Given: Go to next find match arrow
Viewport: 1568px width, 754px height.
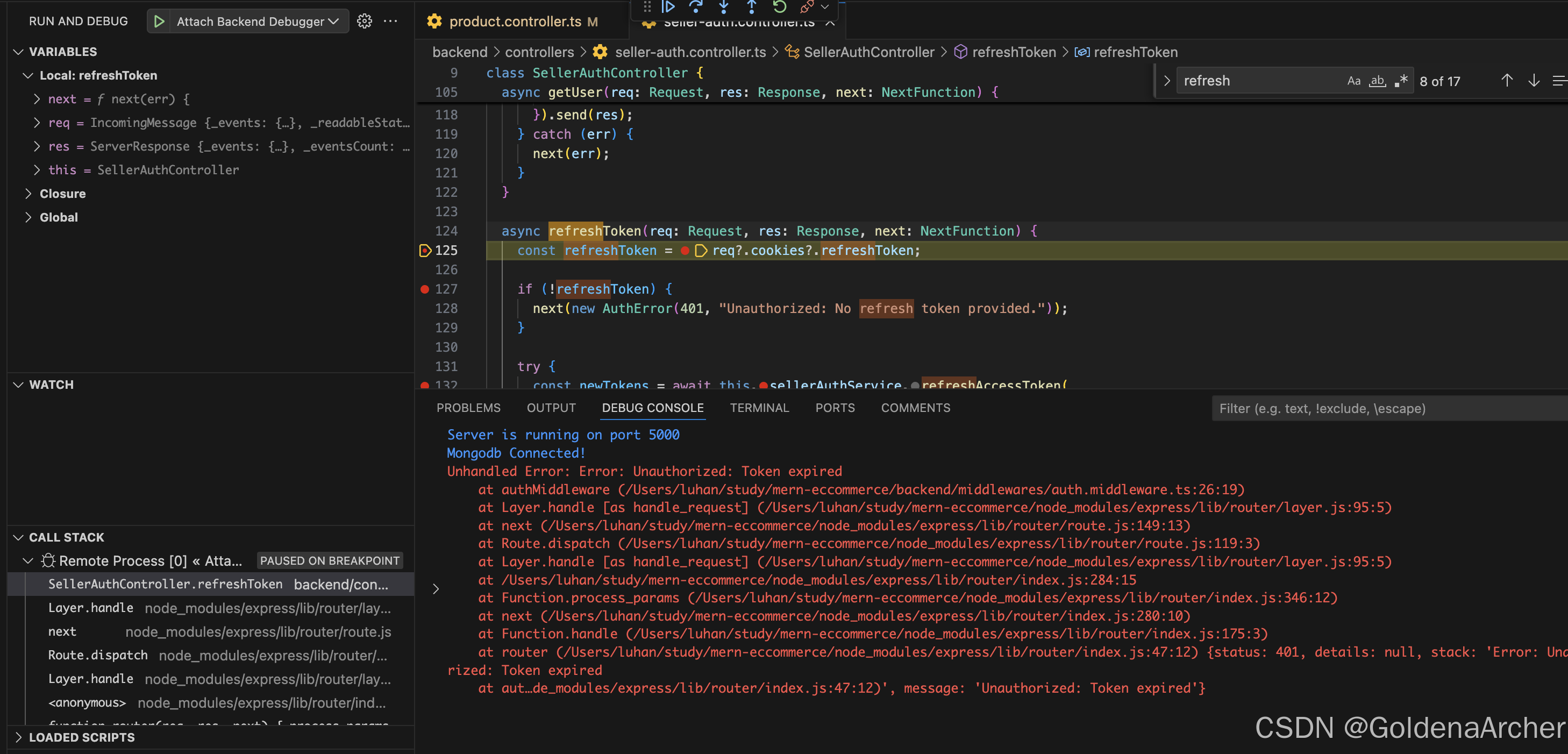Looking at the screenshot, I should 1533,81.
